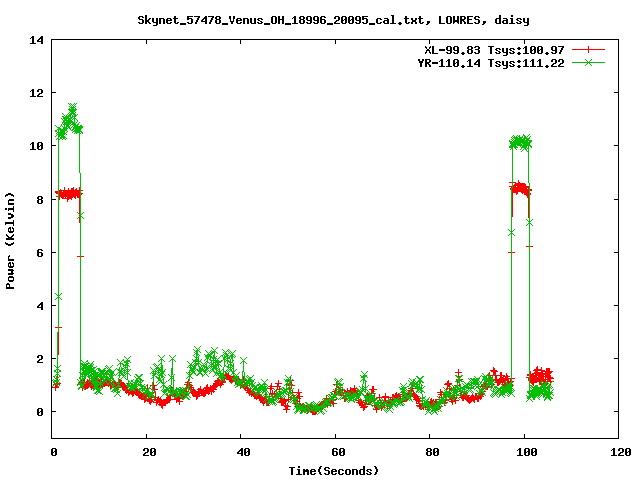The image size is (640, 480).
Task: Click the red plus legend marker
Action: coord(588,50)
